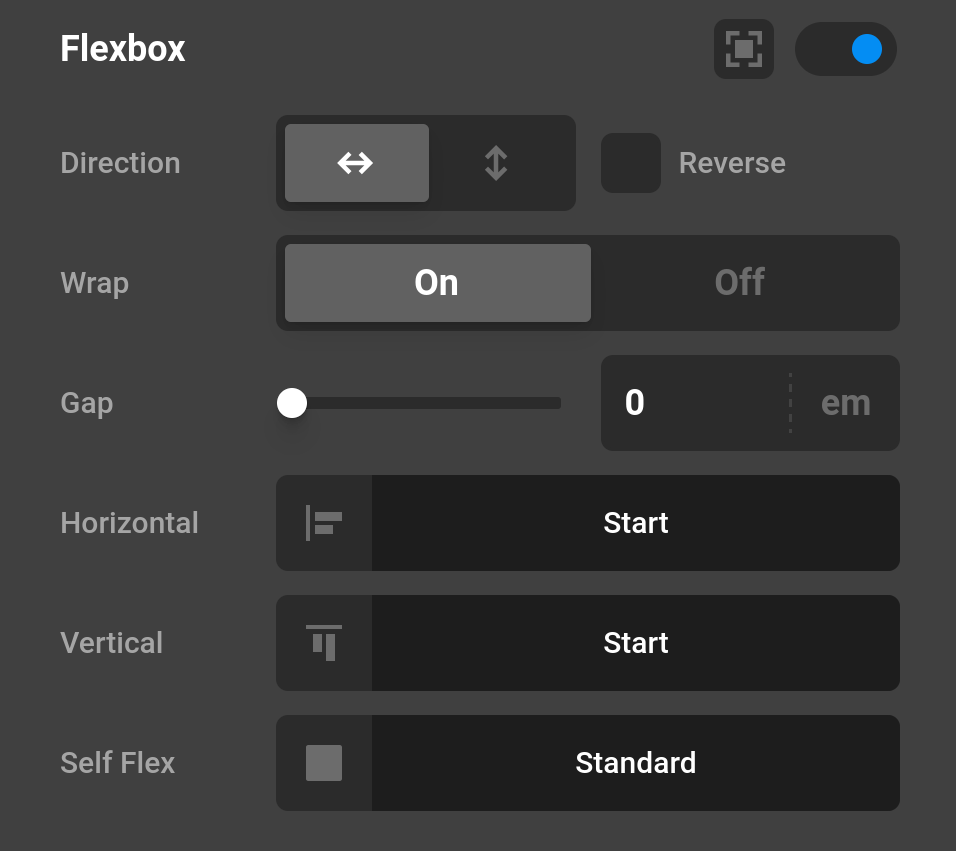The image size is (956, 851).
Task: Switch the Flexbox master toggle off
Action: click(x=846, y=47)
